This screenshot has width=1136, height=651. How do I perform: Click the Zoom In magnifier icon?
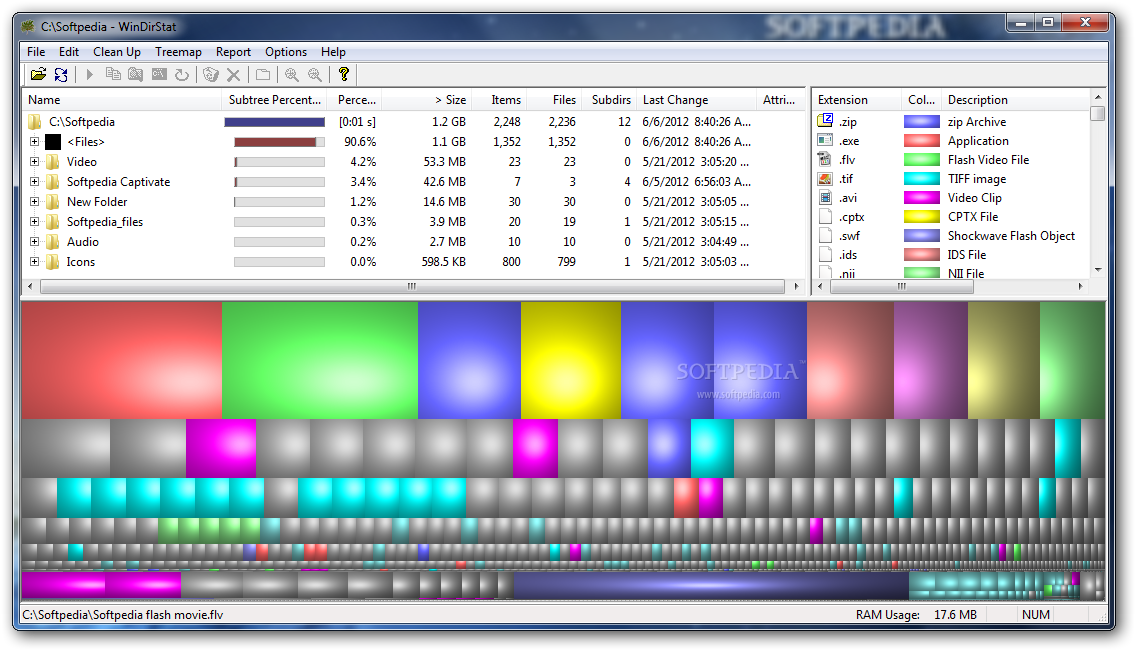(291, 74)
